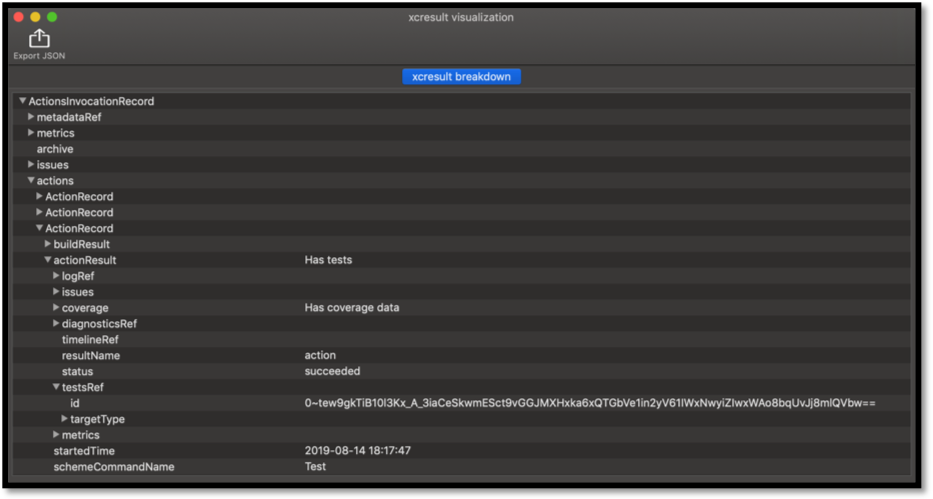Screen dimensions: 933x499
Task: Expand the coverage node
Action: coord(56,308)
